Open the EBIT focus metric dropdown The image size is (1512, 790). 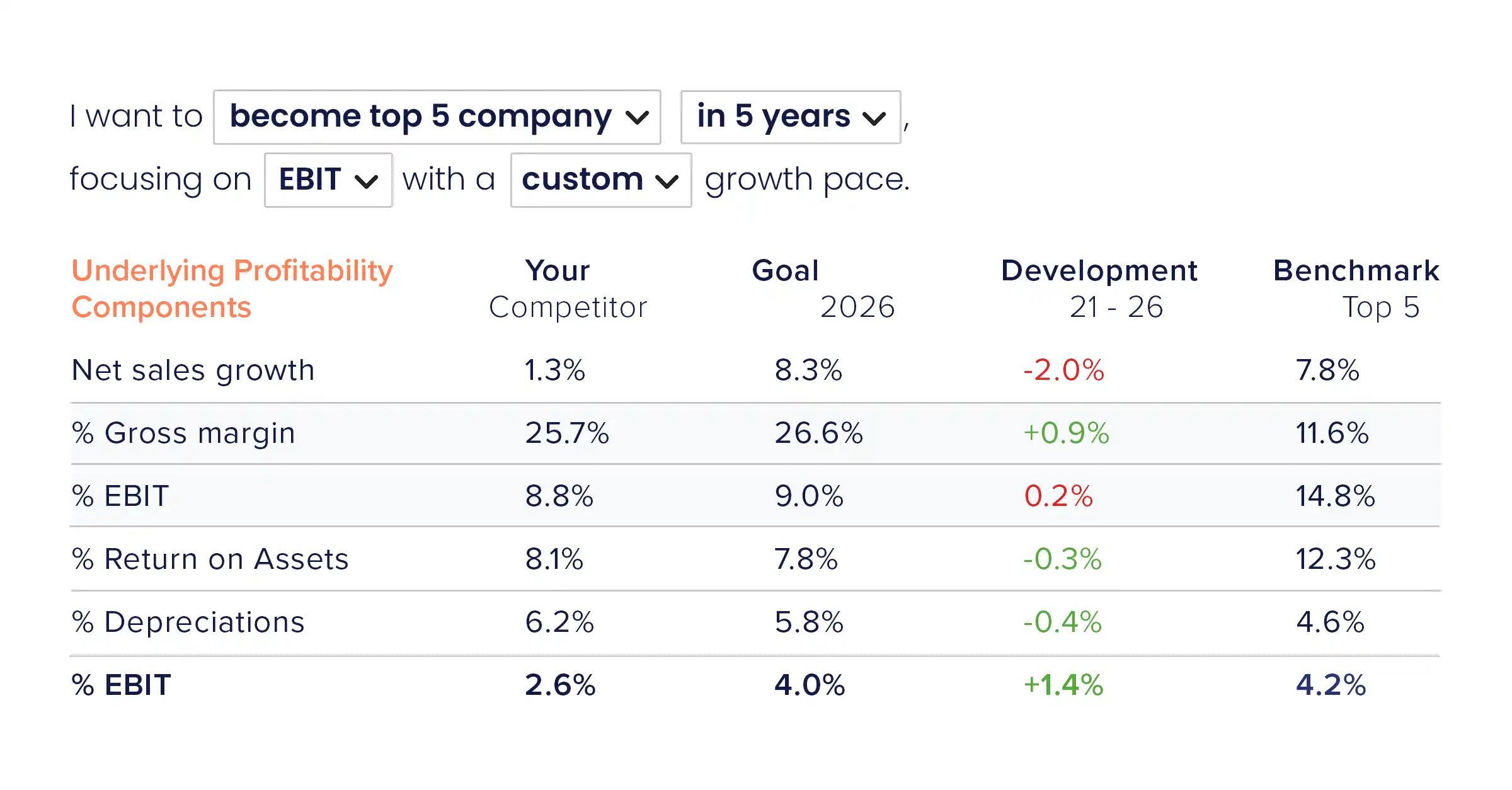328,180
